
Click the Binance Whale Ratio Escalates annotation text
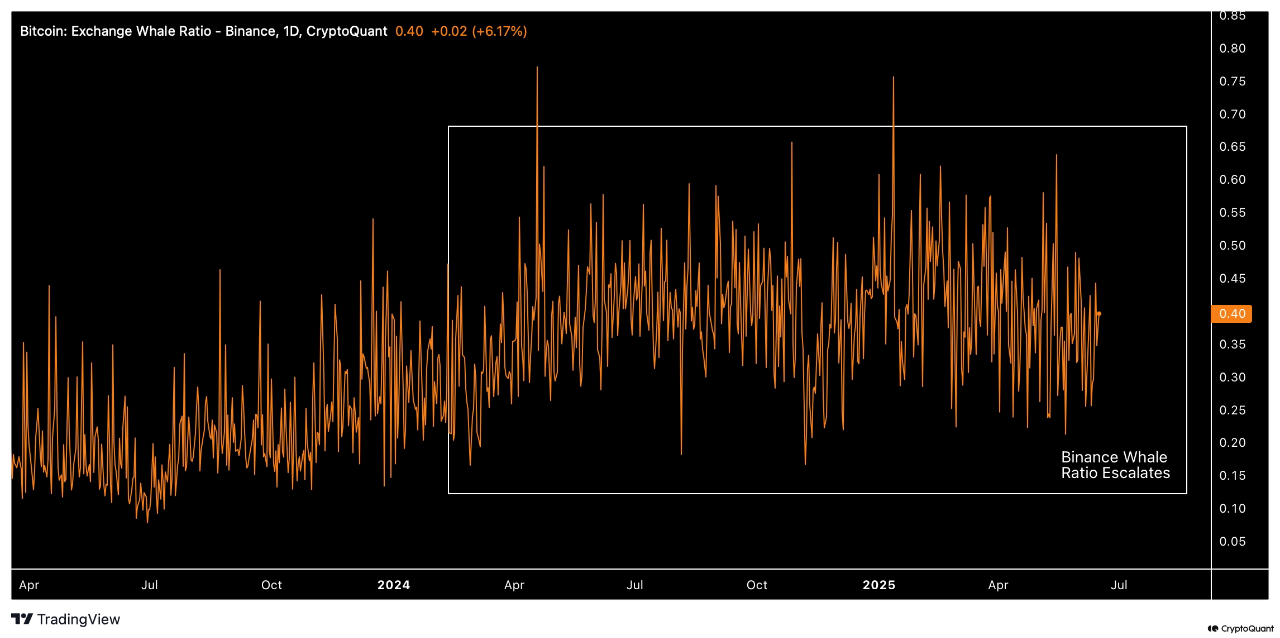click(1115, 465)
